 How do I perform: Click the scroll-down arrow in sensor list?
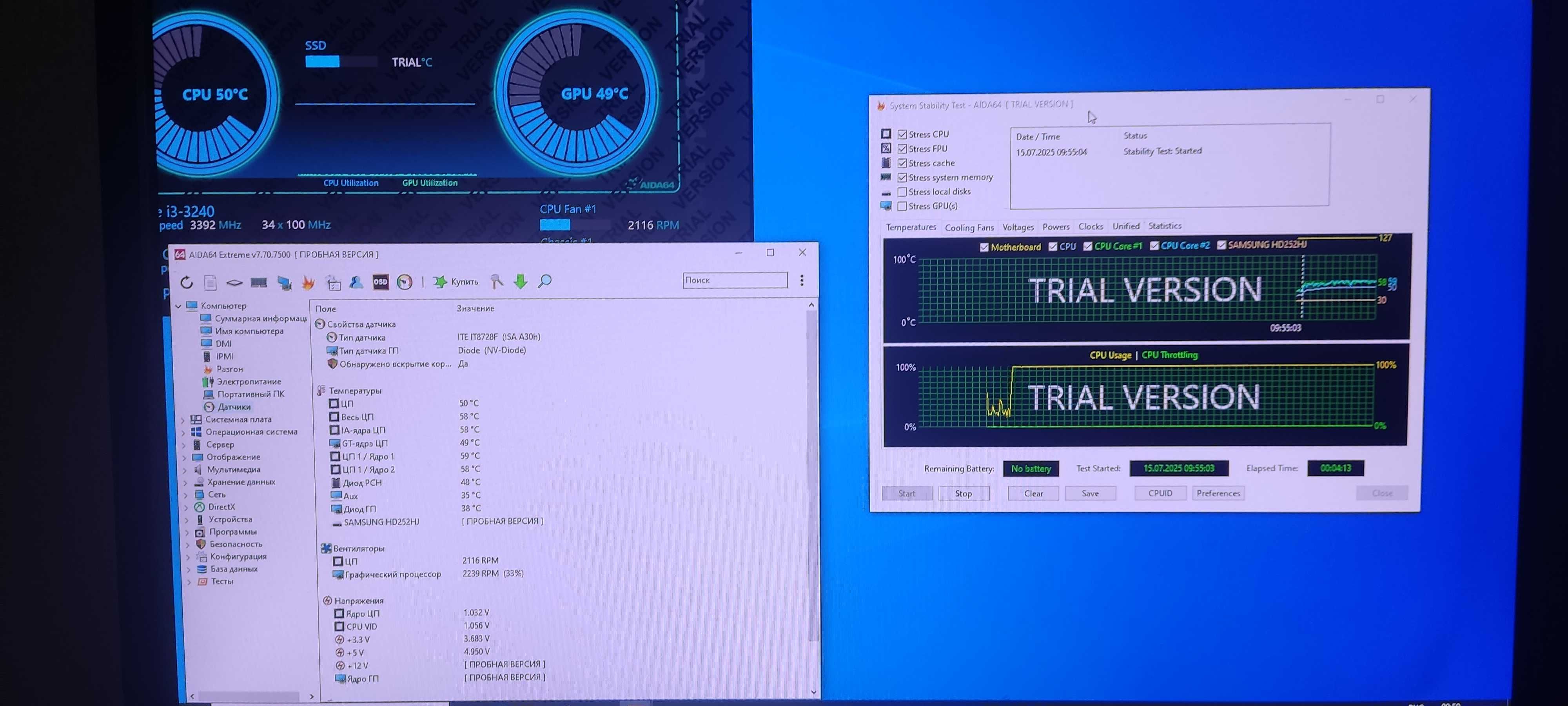coord(814,692)
